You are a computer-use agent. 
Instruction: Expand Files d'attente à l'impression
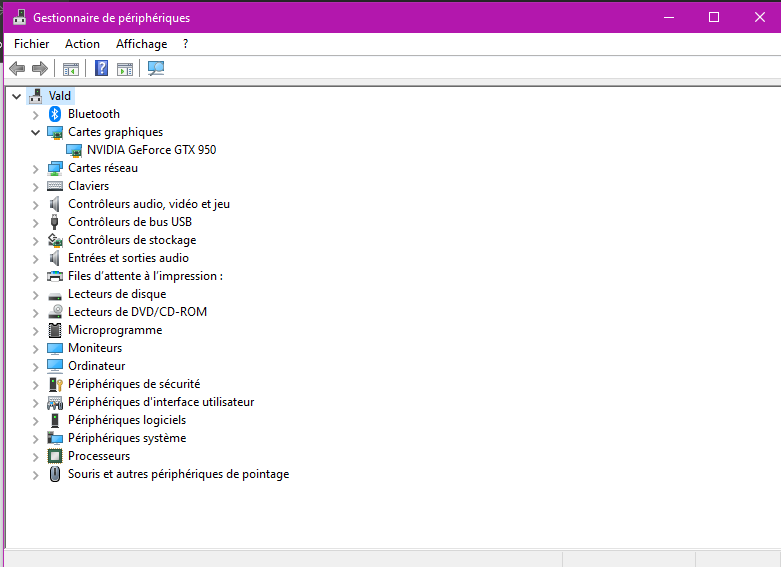point(35,277)
